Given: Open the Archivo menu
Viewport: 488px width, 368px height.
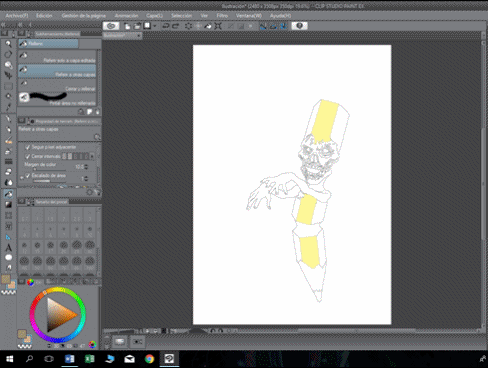Looking at the screenshot, I should [x=16, y=16].
